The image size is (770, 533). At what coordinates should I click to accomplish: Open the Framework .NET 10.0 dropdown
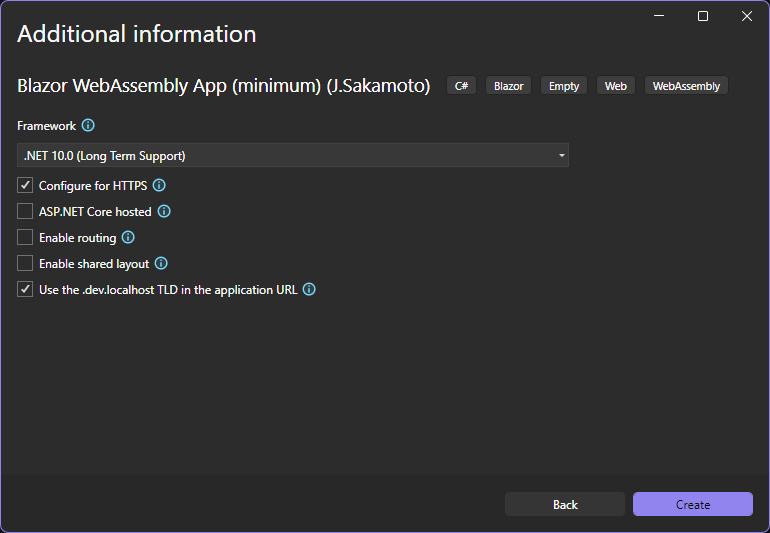pos(293,155)
